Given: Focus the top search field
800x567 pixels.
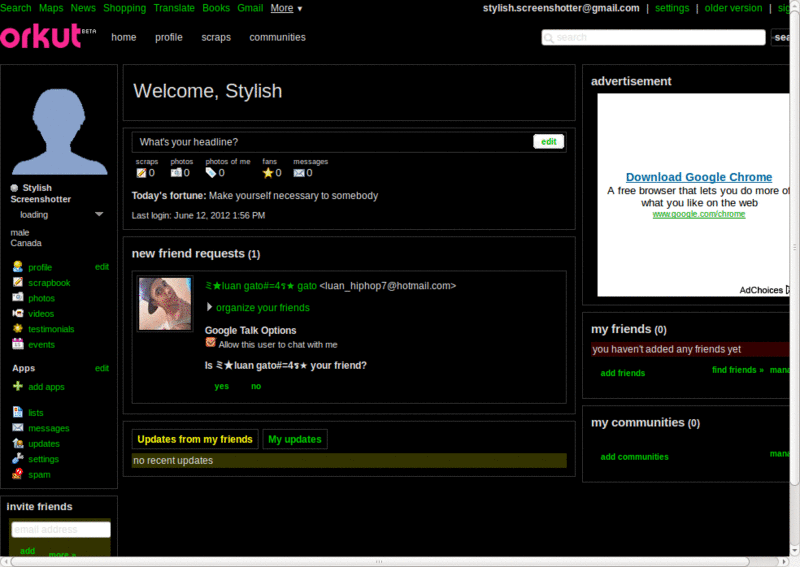Looking at the screenshot, I should point(653,37).
